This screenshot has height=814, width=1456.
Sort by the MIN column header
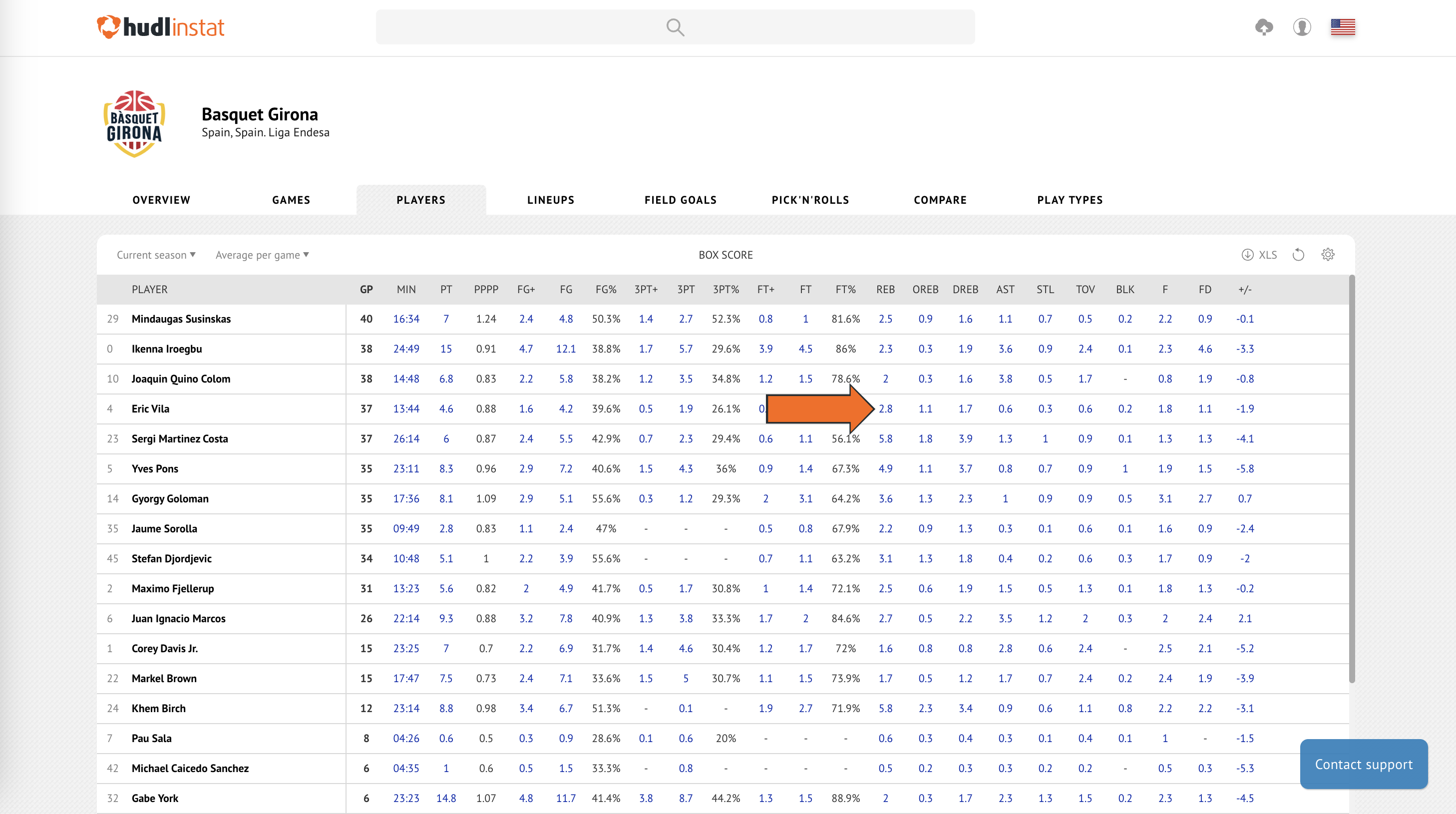click(406, 290)
